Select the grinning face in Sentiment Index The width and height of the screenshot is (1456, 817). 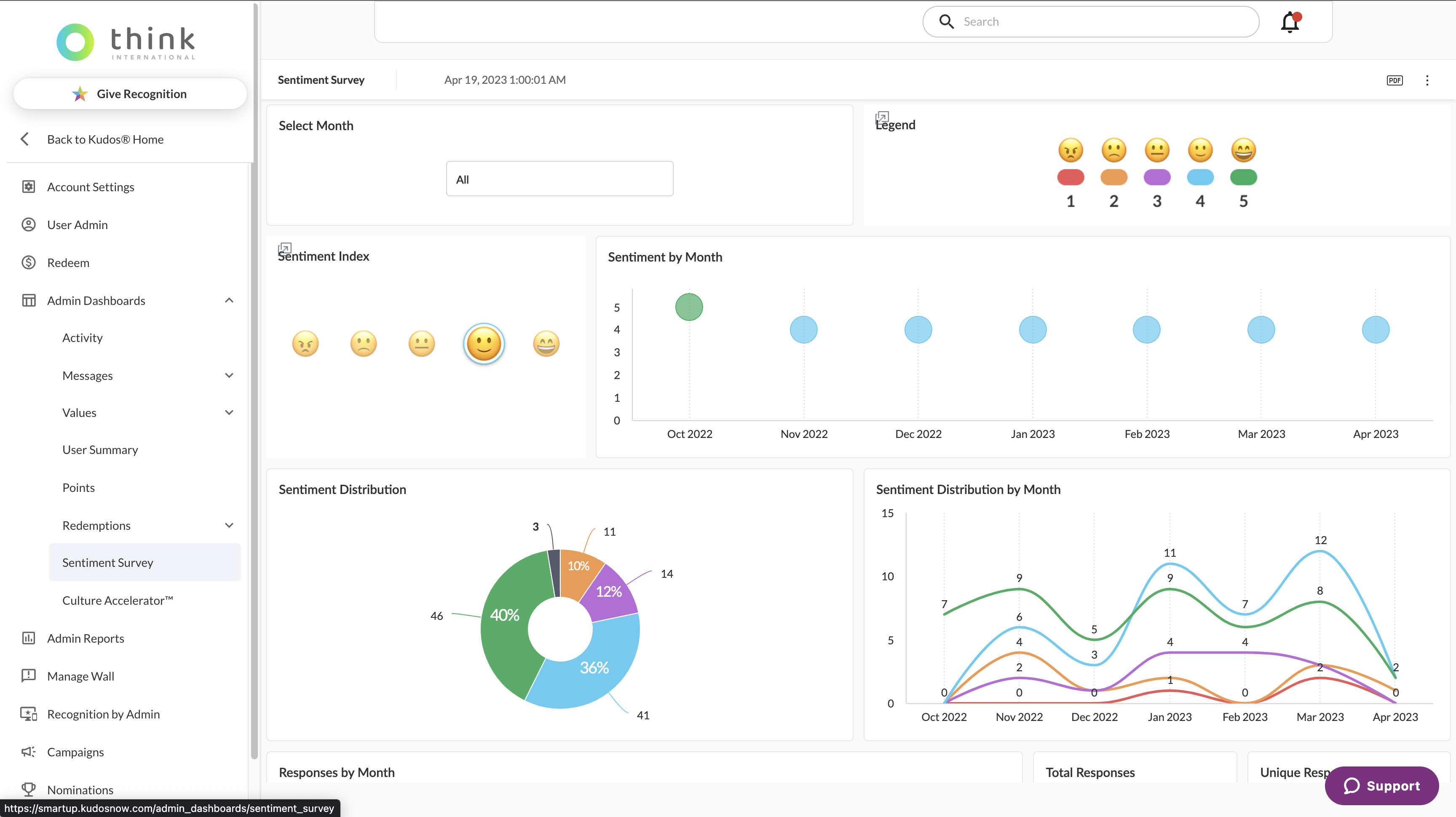[x=546, y=344]
